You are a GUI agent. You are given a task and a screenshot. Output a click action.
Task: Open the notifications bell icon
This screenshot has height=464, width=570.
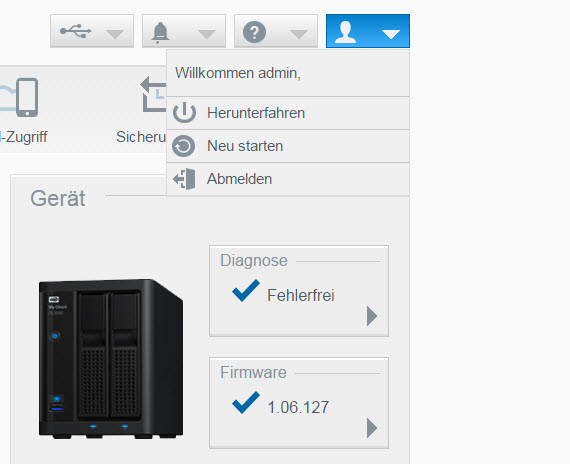[160, 32]
